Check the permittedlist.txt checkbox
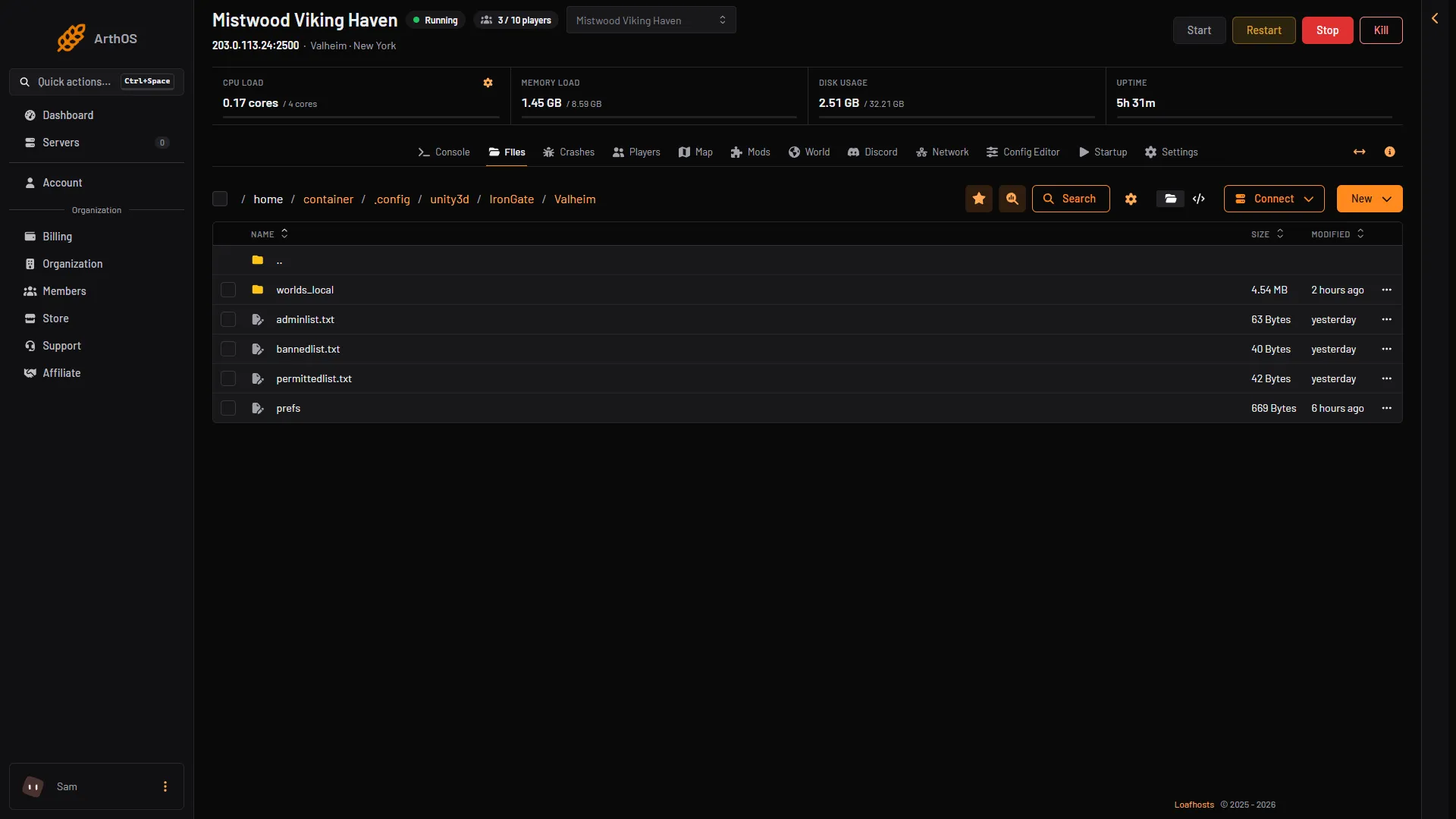 click(x=228, y=378)
